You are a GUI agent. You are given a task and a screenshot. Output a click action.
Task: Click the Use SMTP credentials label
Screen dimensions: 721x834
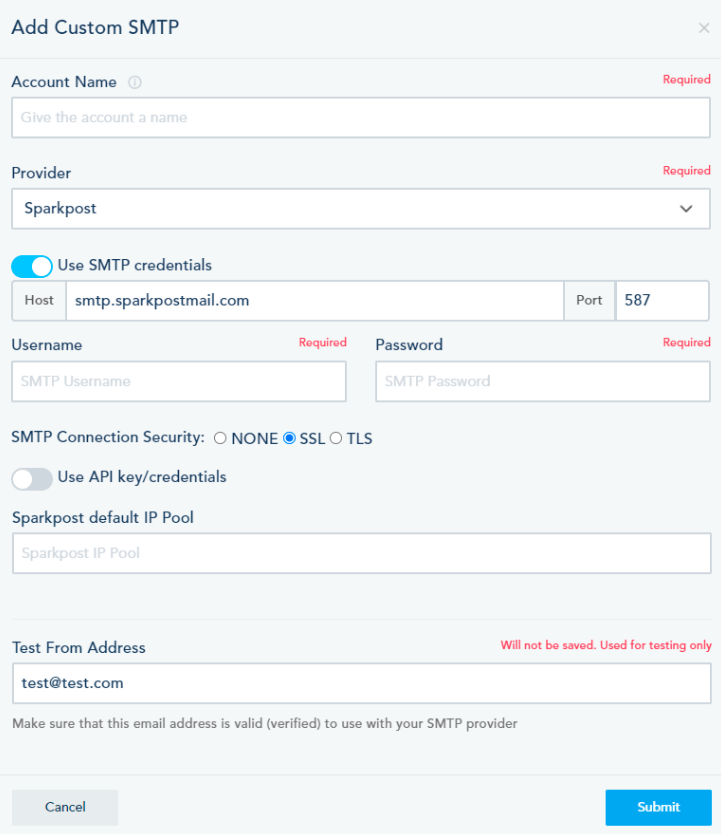(x=135, y=266)
